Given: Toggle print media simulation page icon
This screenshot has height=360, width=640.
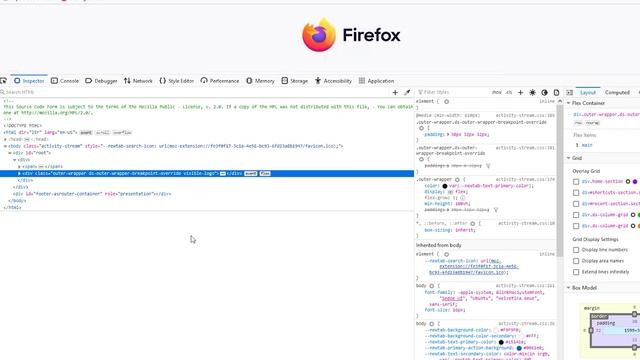Looking at the screenshot, I should [x=556, y=93].
